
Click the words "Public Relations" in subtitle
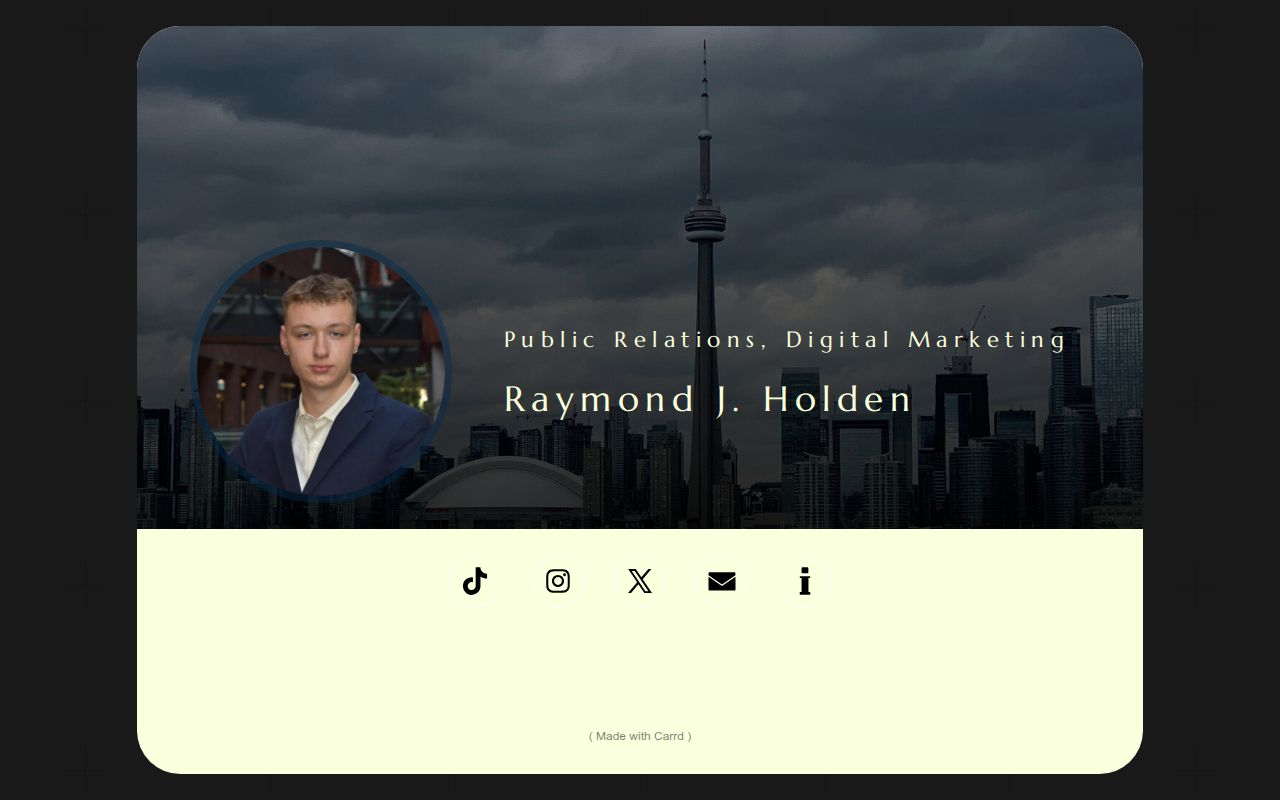tap(630, 340)
